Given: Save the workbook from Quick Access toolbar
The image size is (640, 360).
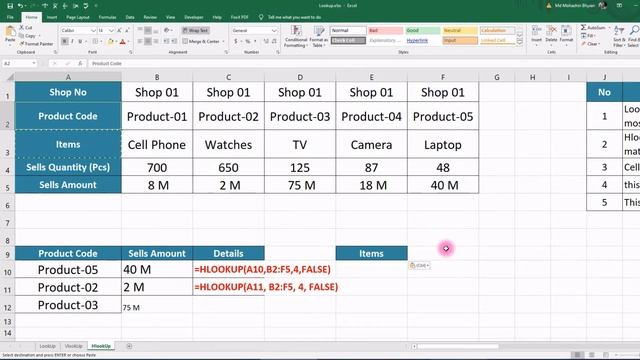Looking at the screenshot, I should (10, 6).
